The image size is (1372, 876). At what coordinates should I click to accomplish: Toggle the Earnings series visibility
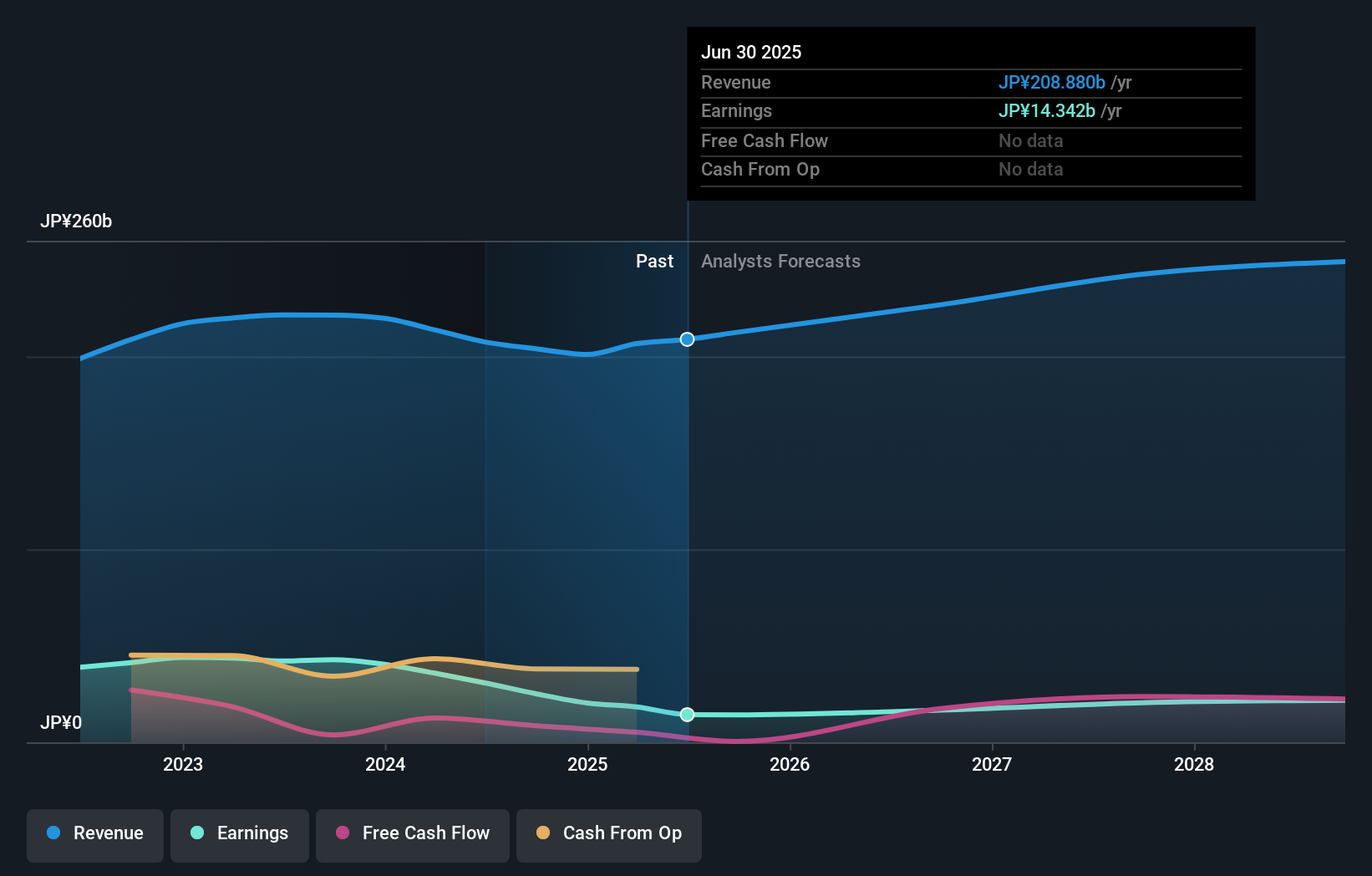239,833
